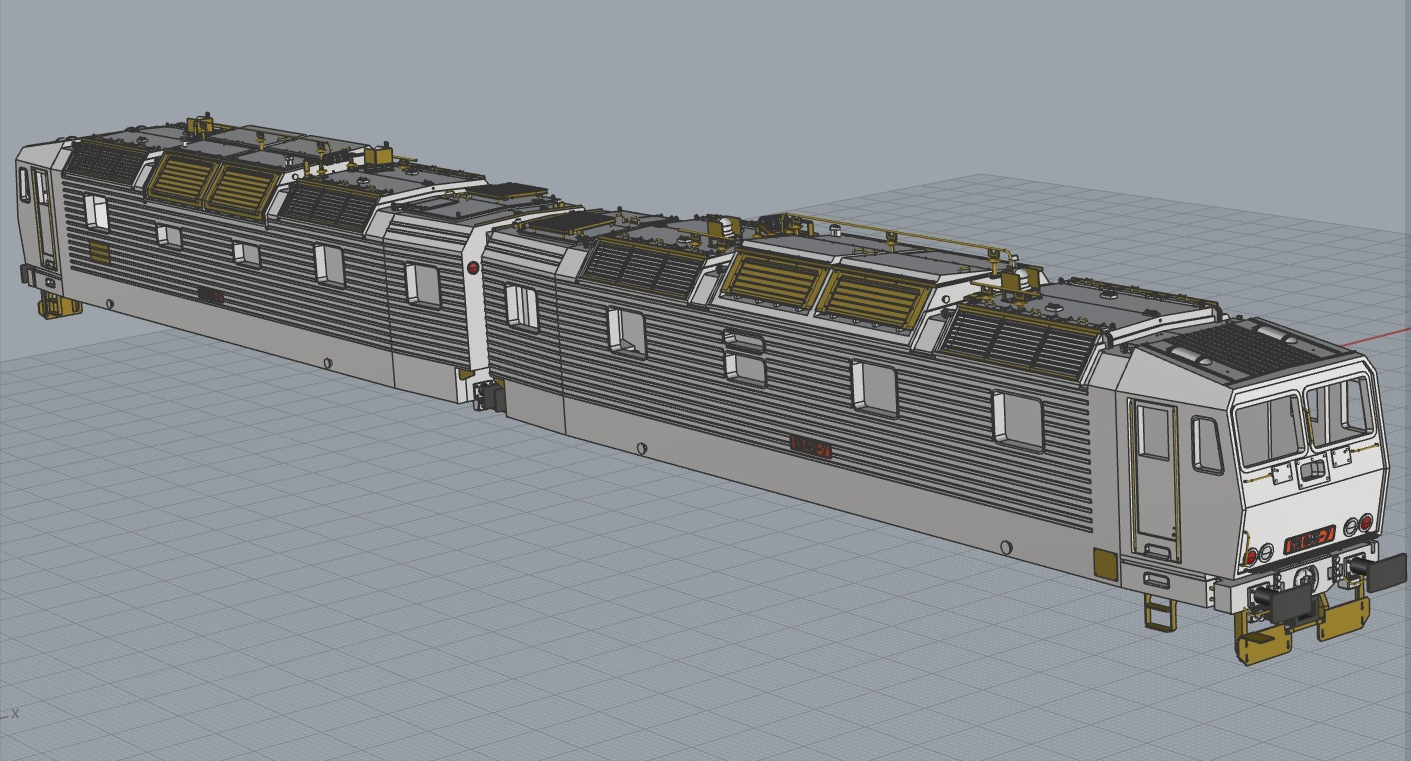Viewport: 1411px width, 761px height.
Task: Select the red marker light between the two units
Action: point(473,268)
